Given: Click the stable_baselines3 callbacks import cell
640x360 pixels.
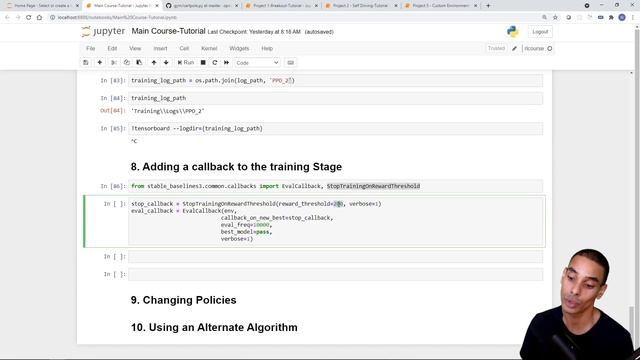Looking at the screenshot, I should pyautogui.click(x=336, y=186).
